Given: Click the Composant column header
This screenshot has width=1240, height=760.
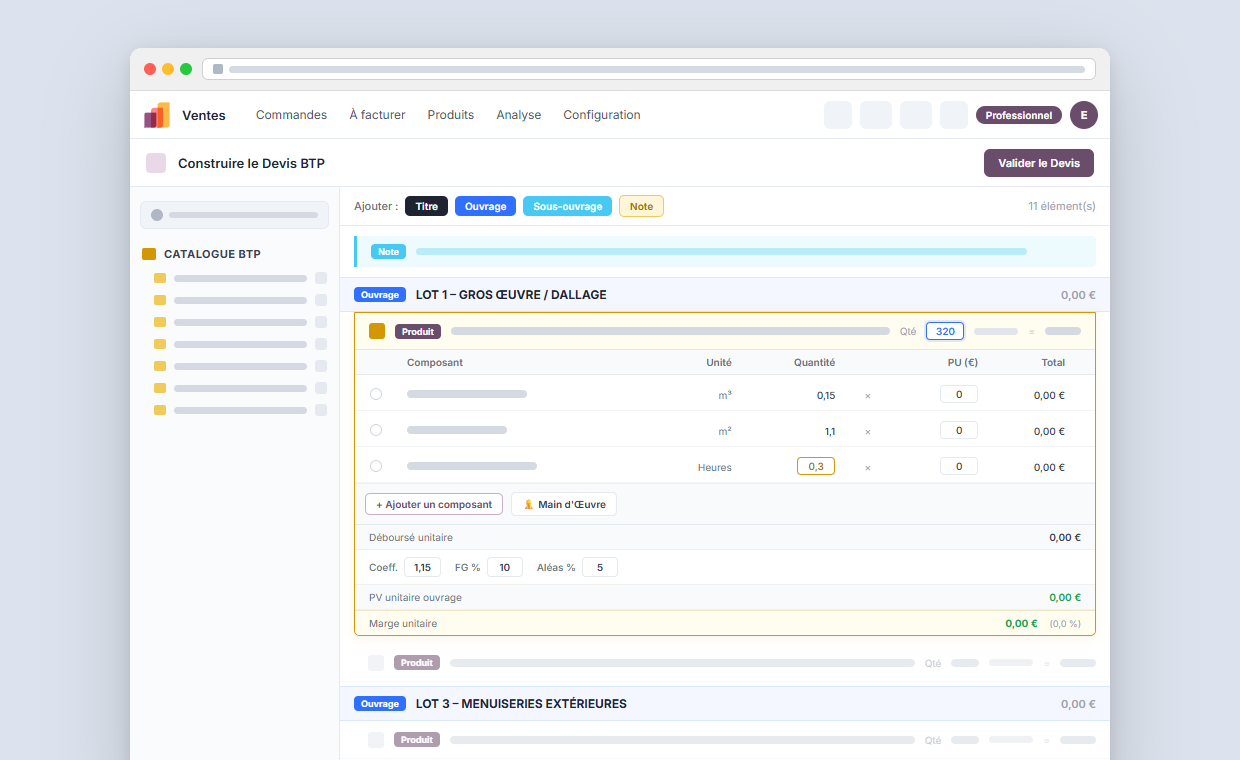Looking at the screenshot, I should point(435,362).
